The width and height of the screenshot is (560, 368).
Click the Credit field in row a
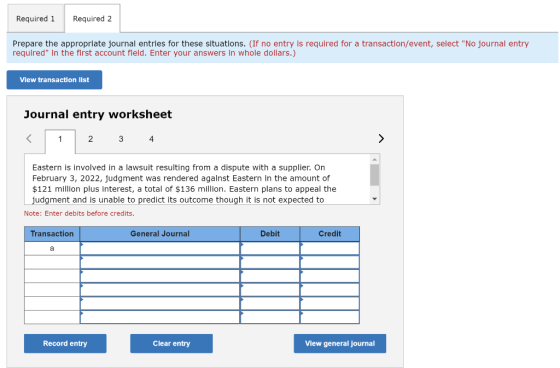coord(330,248)
